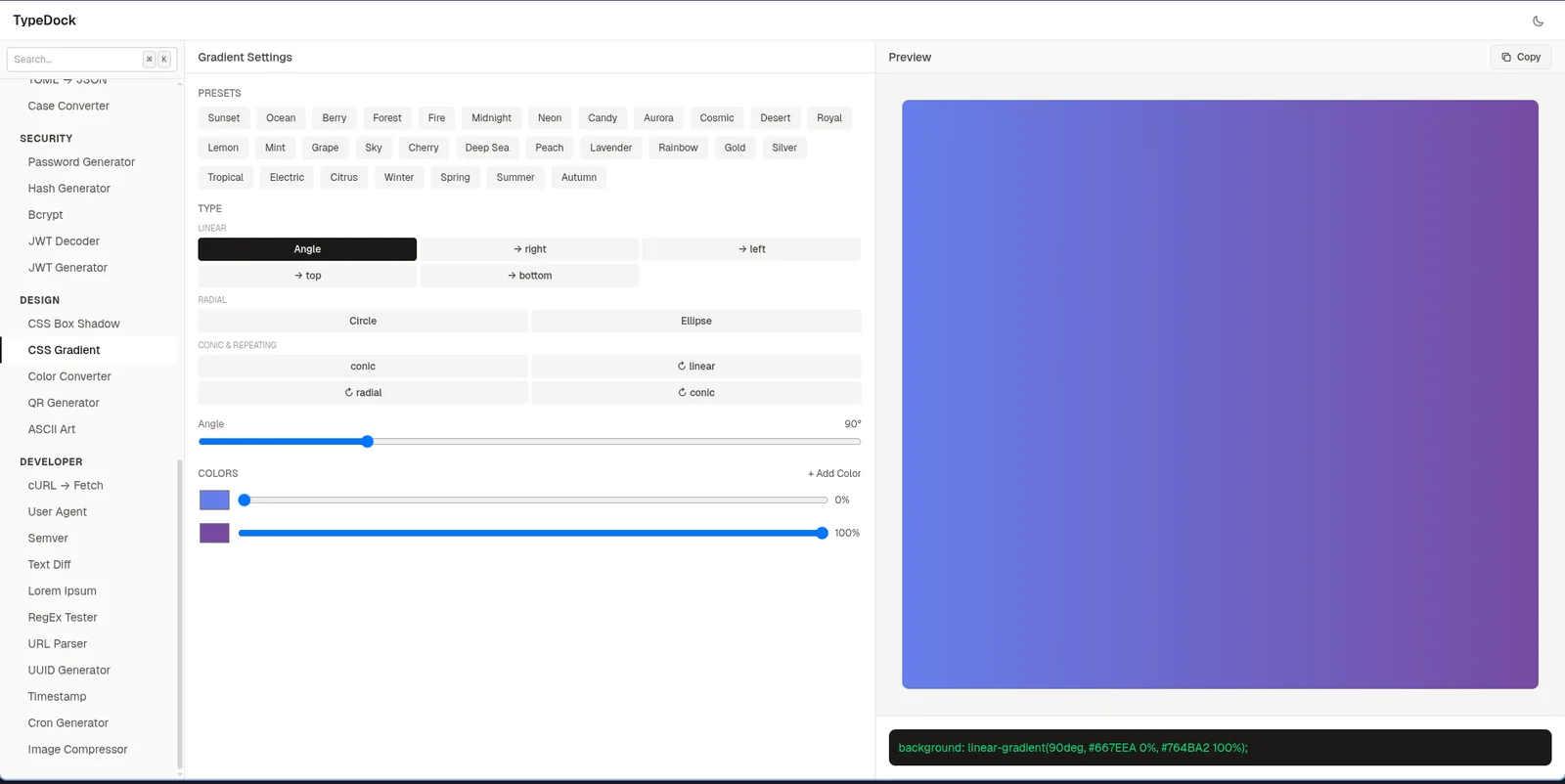Select the Forest preset
This screenshot has height=784, width=1565.
point(387,118)
